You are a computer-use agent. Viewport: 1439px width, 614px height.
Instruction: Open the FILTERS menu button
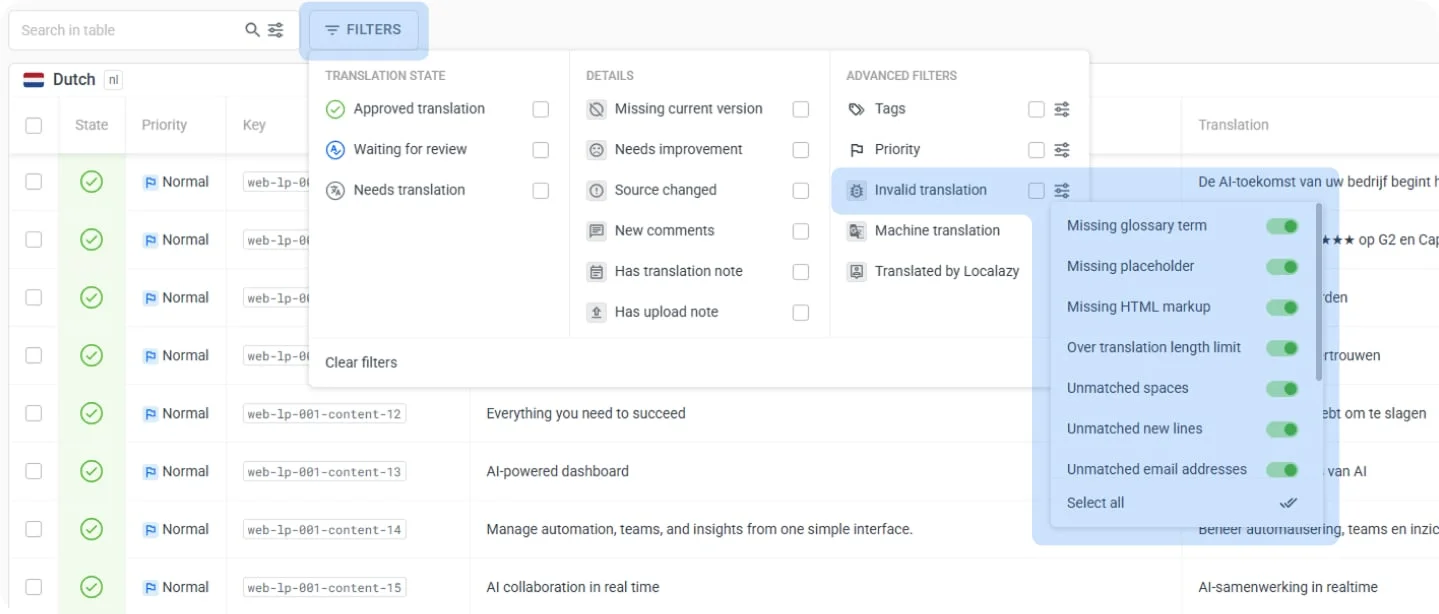coord(364,30)
